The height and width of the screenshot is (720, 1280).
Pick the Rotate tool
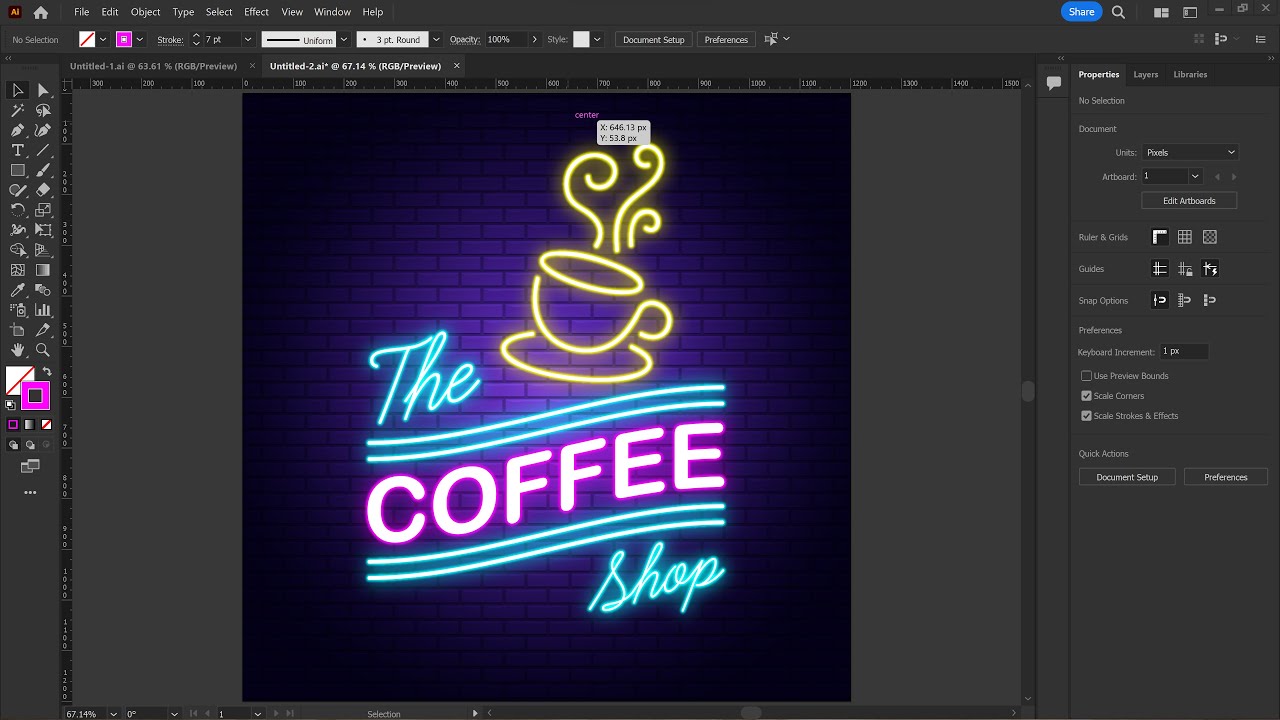[17, 210]
